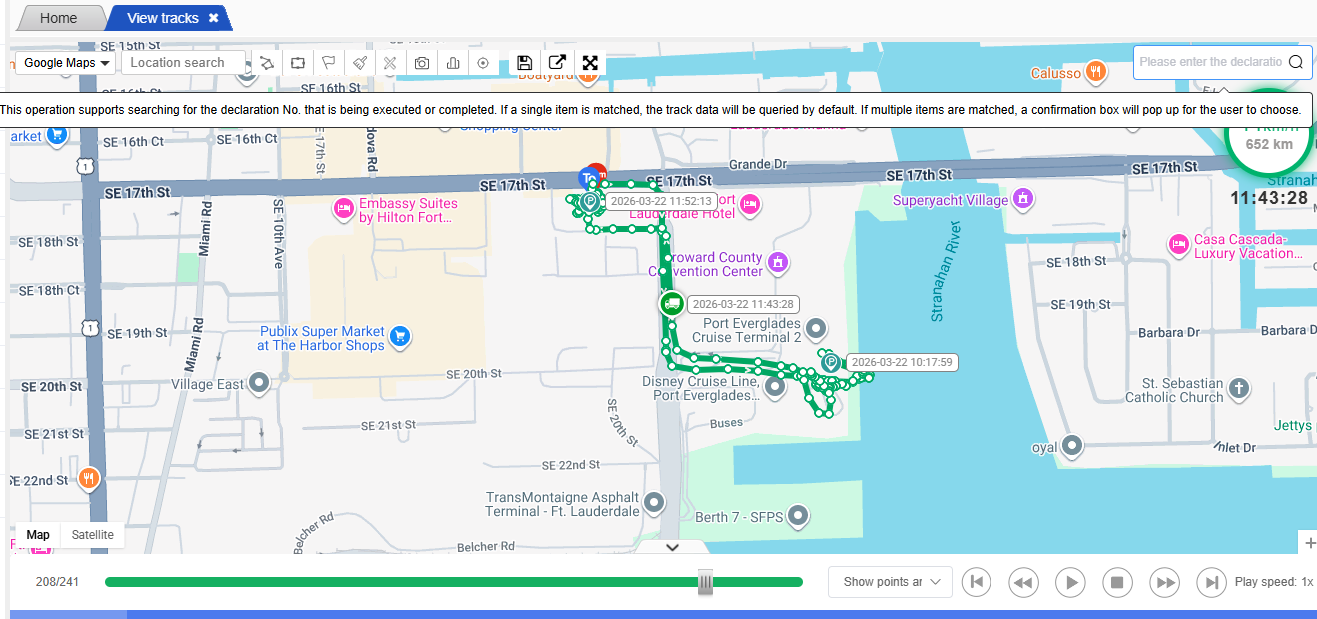Viewport: 1317px width, 619px height.
Task: Switch map to Satellite view
Action: coord(92,535)
